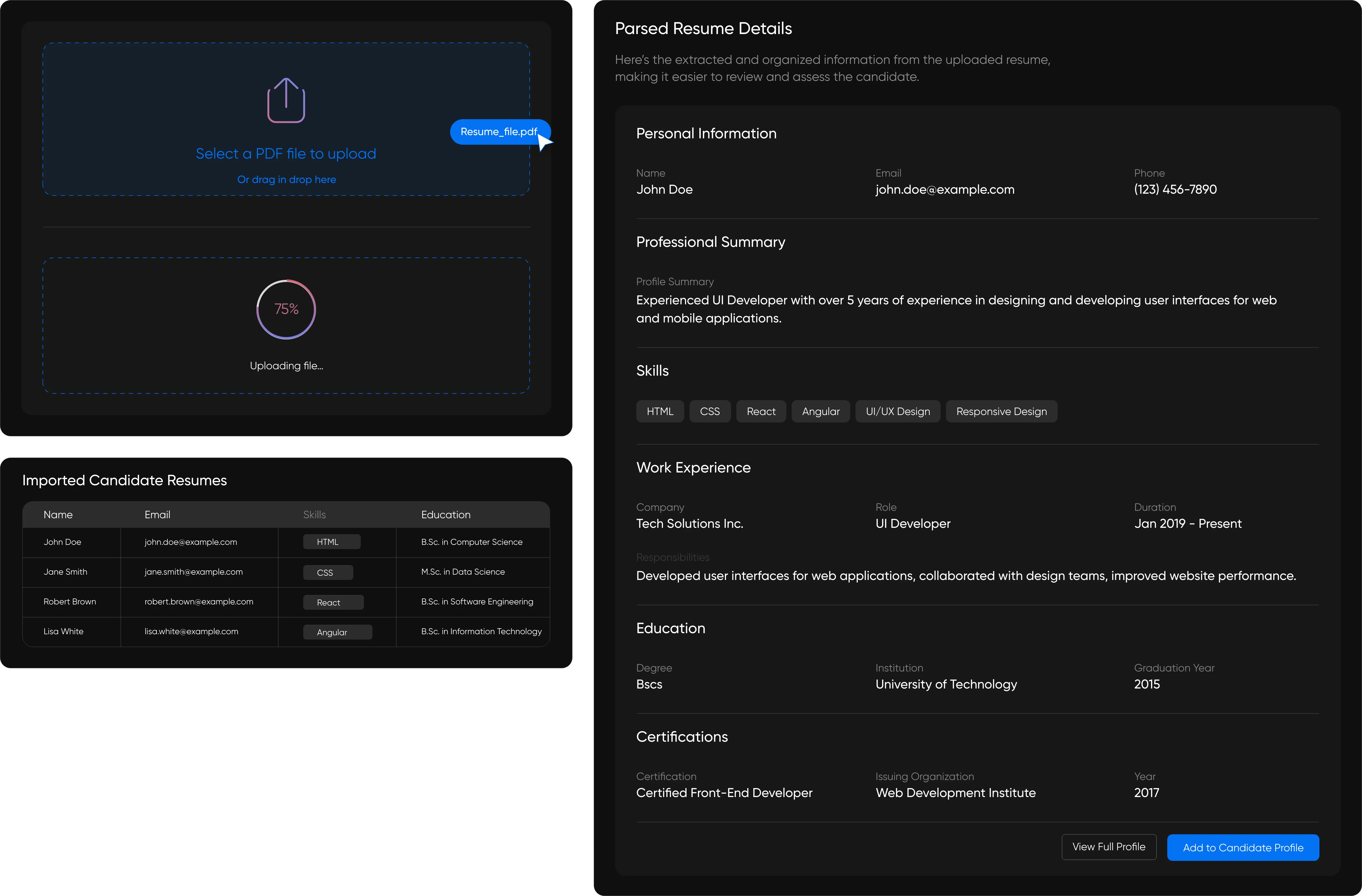
Task: Click the 75% circular progress indicator
Action: click(x=286, y=309)
